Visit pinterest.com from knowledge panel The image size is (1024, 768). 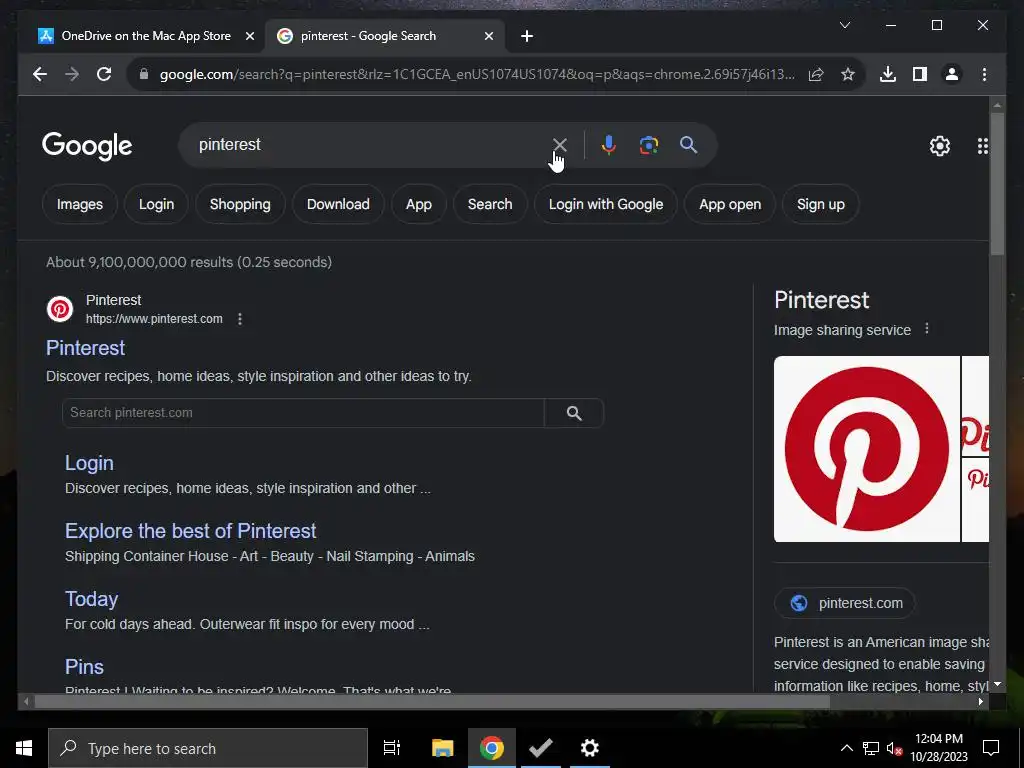(845, 603)
